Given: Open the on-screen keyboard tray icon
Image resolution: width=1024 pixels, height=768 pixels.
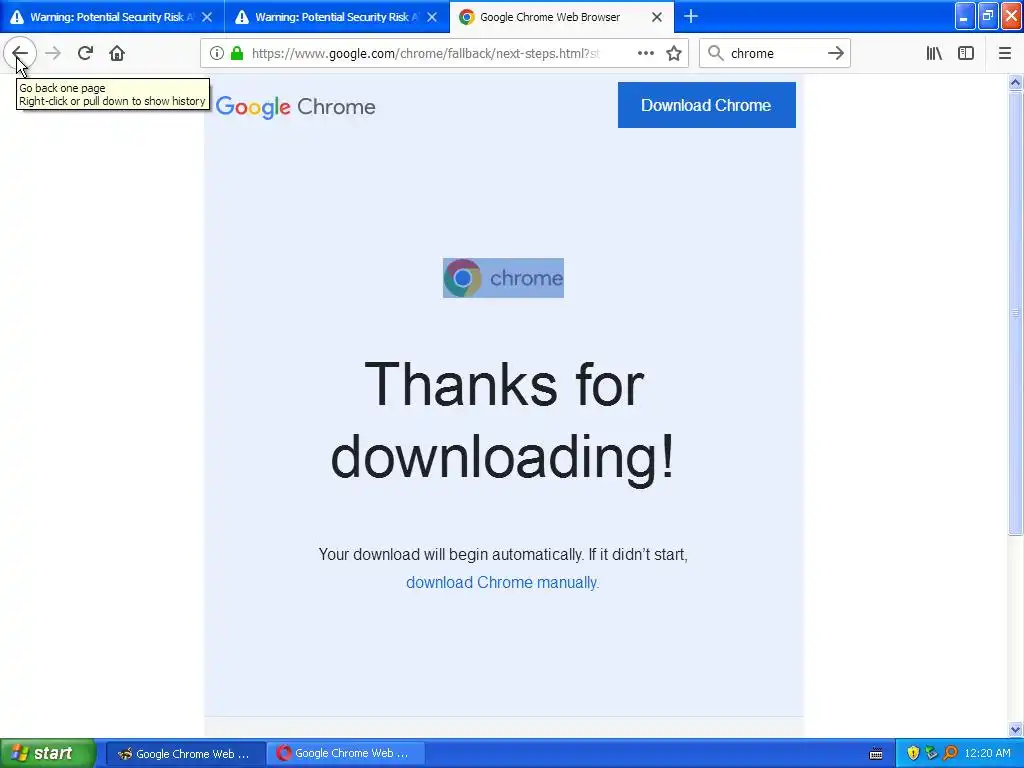Looking at the screenshot, I should click(876, 754).
